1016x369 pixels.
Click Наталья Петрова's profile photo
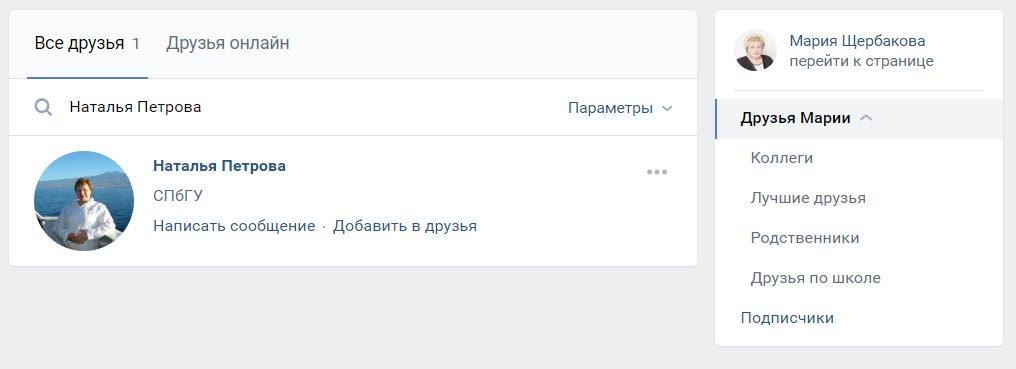coord(84,201)
